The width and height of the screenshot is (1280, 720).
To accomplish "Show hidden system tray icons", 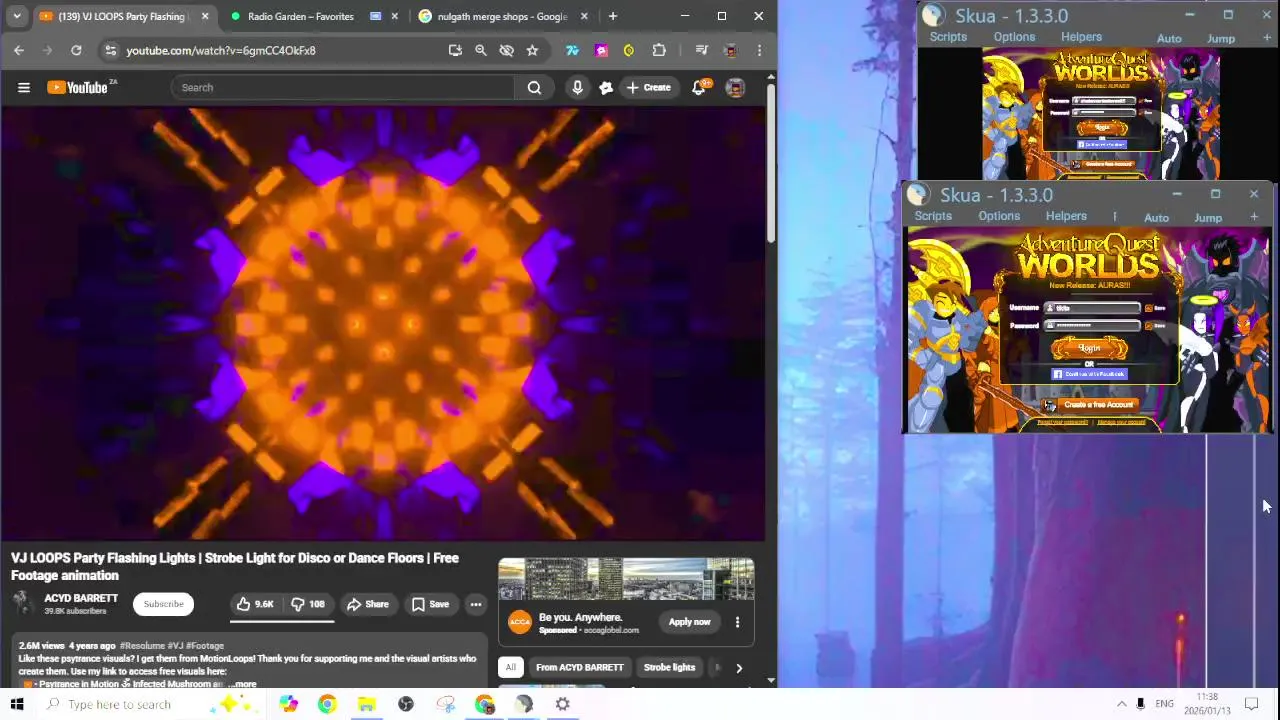I will click(x=1121, y=704).
